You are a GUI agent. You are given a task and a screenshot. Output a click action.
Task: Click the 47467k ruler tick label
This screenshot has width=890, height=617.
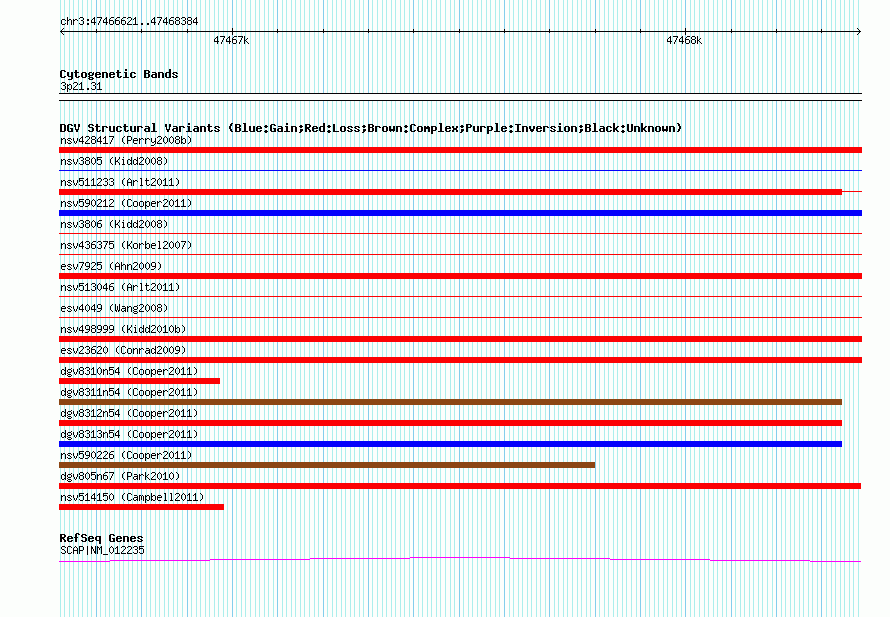pyautogui.click(x=231, y=41)
